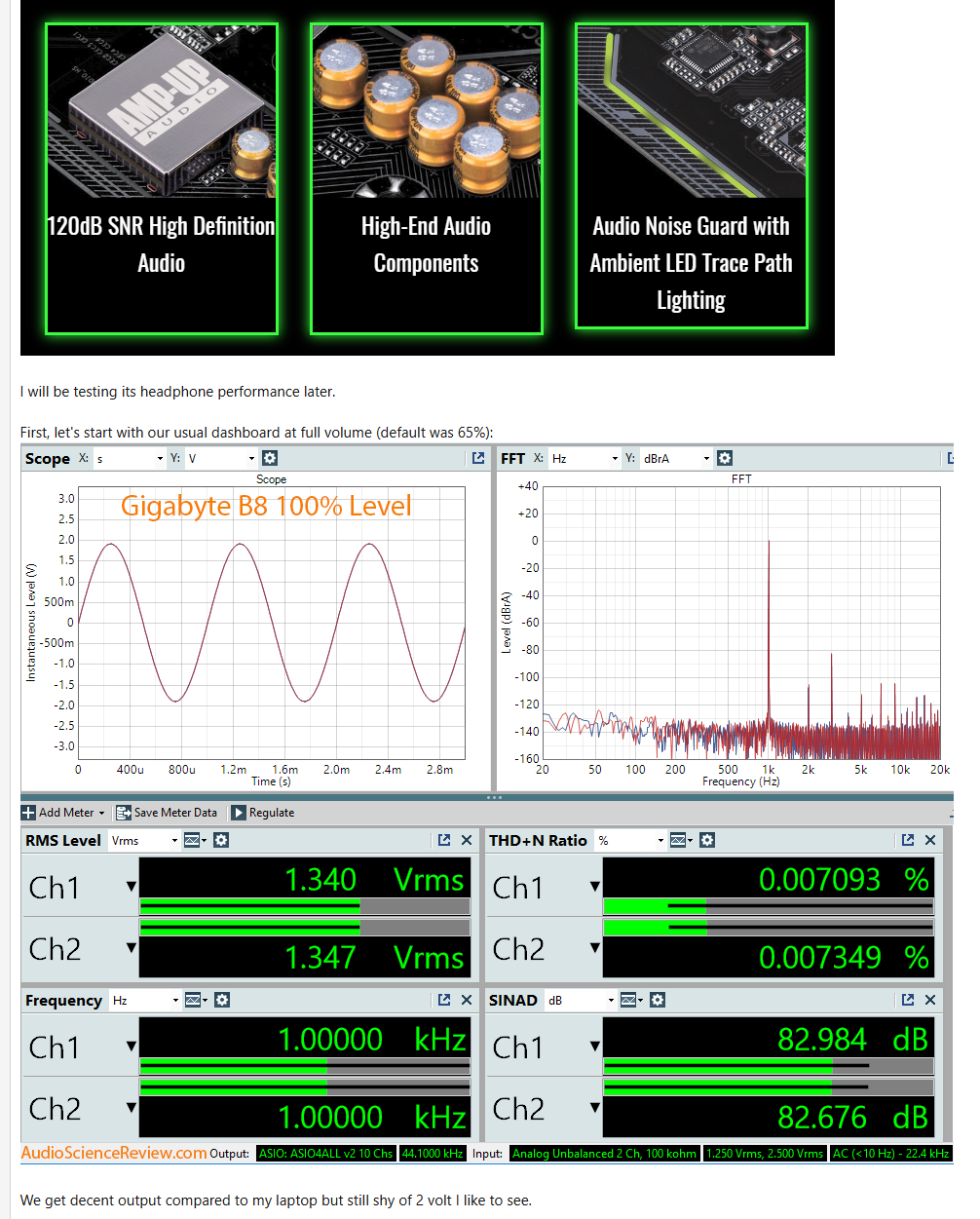Click THD+N Ratio Ch1 level bar
Viewport: 980px width, 1219px height.
tap(769, 906)
